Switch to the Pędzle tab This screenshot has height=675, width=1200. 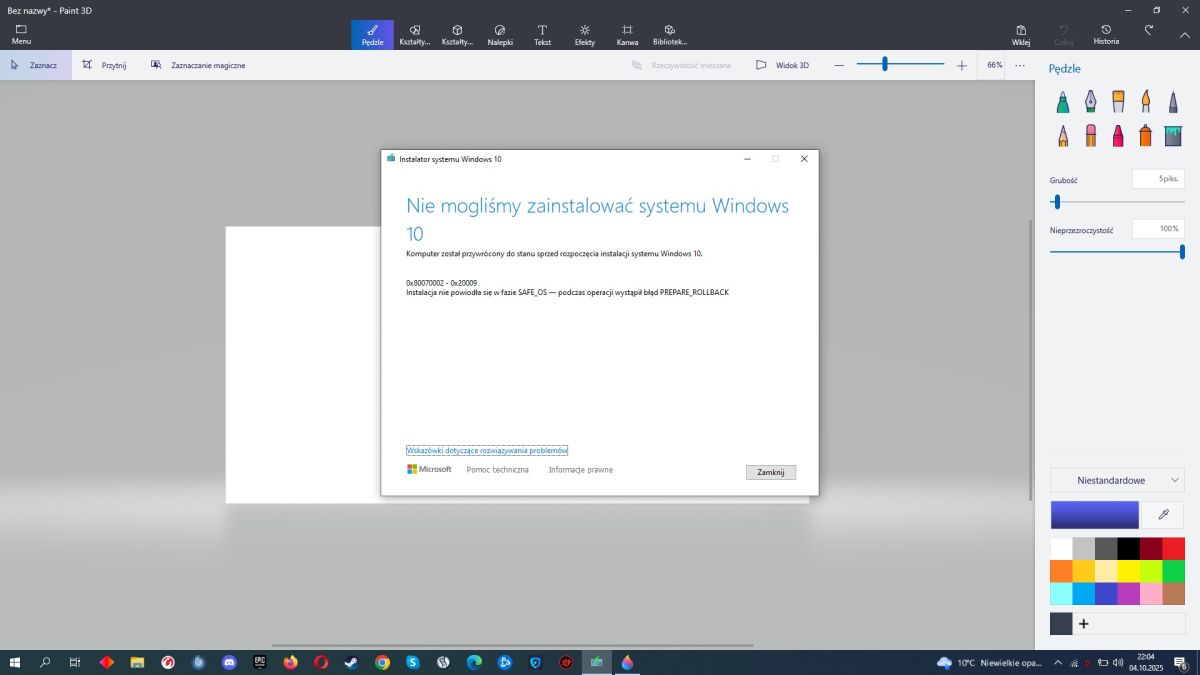pyautogui.click(x=372, y=34)
